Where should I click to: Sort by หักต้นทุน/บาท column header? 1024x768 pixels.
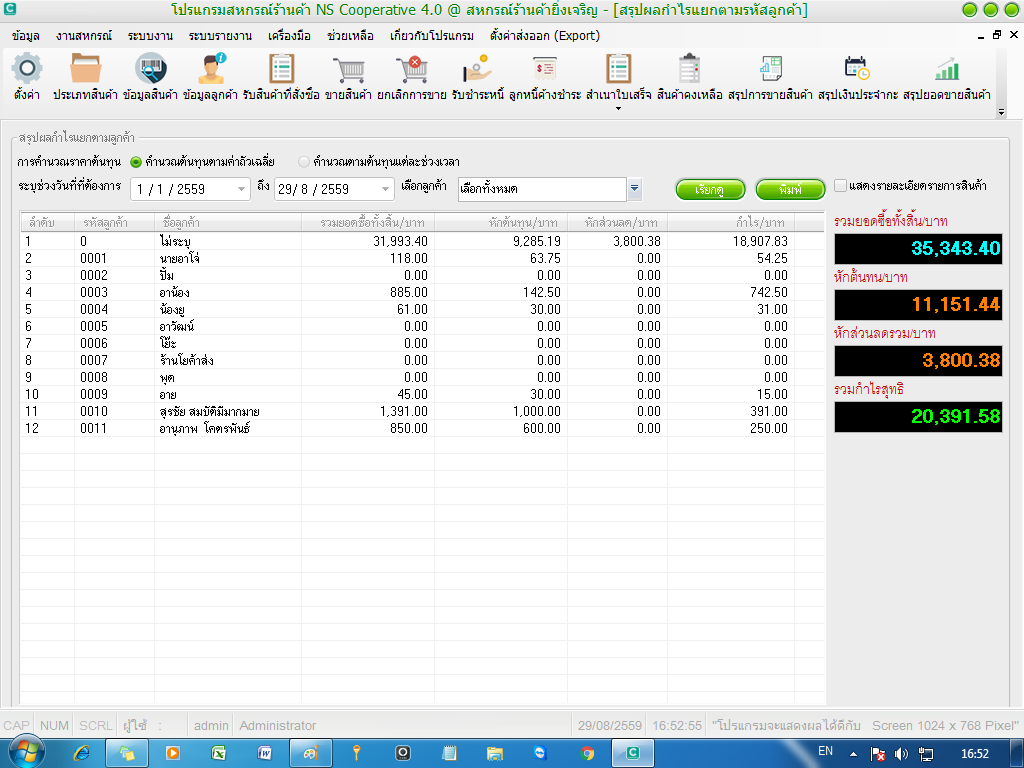501,223
